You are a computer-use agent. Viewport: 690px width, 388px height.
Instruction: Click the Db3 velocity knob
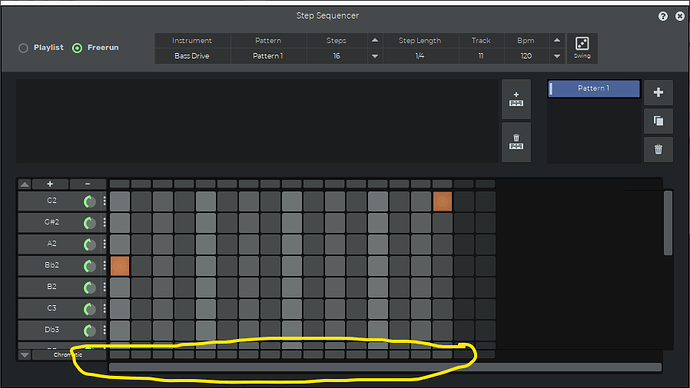[x=89, y=331]
